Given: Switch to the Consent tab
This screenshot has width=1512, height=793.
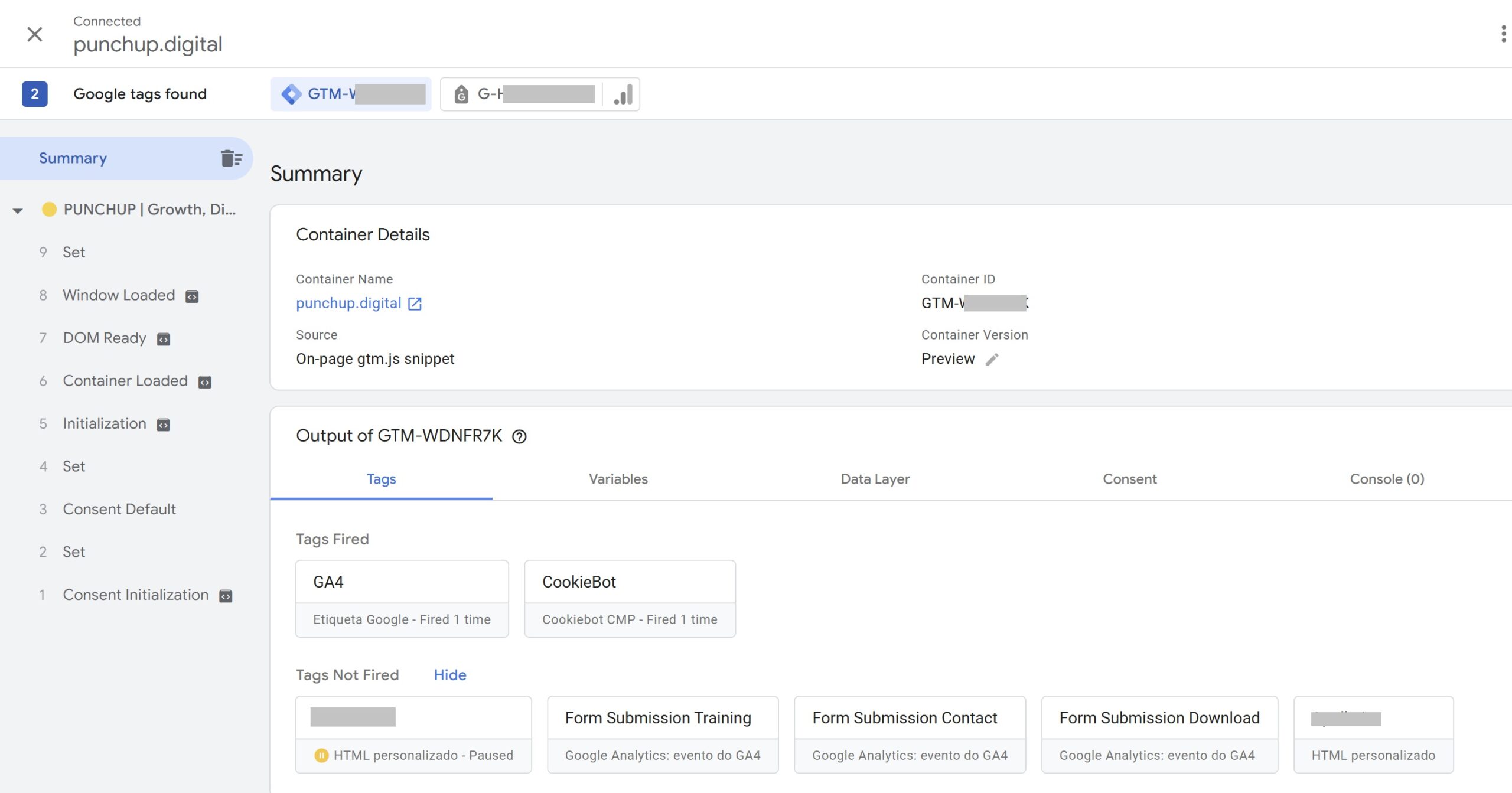Looking at the screenshot, I should 1129,479.
